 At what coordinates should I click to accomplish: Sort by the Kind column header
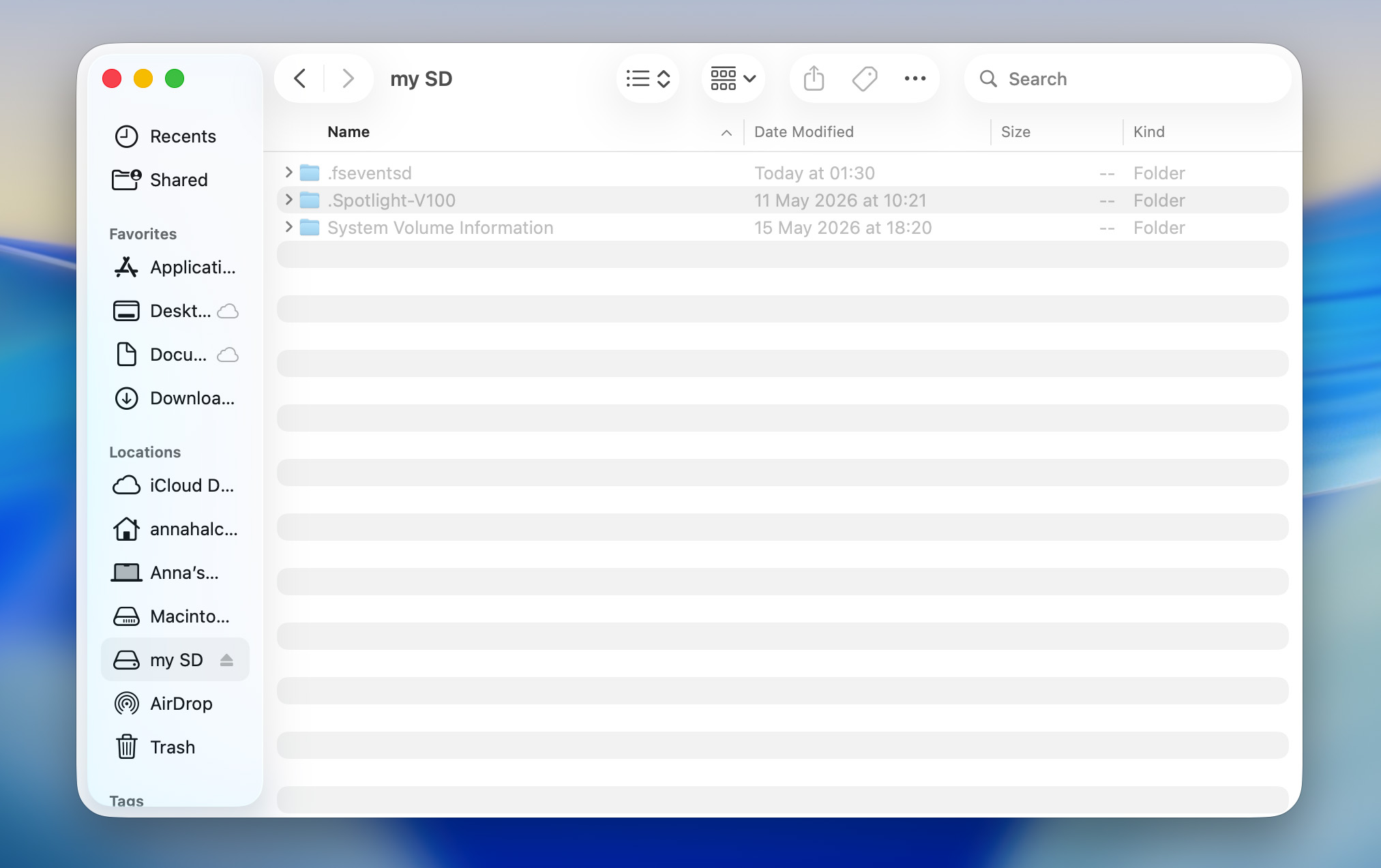[1149, 132]
